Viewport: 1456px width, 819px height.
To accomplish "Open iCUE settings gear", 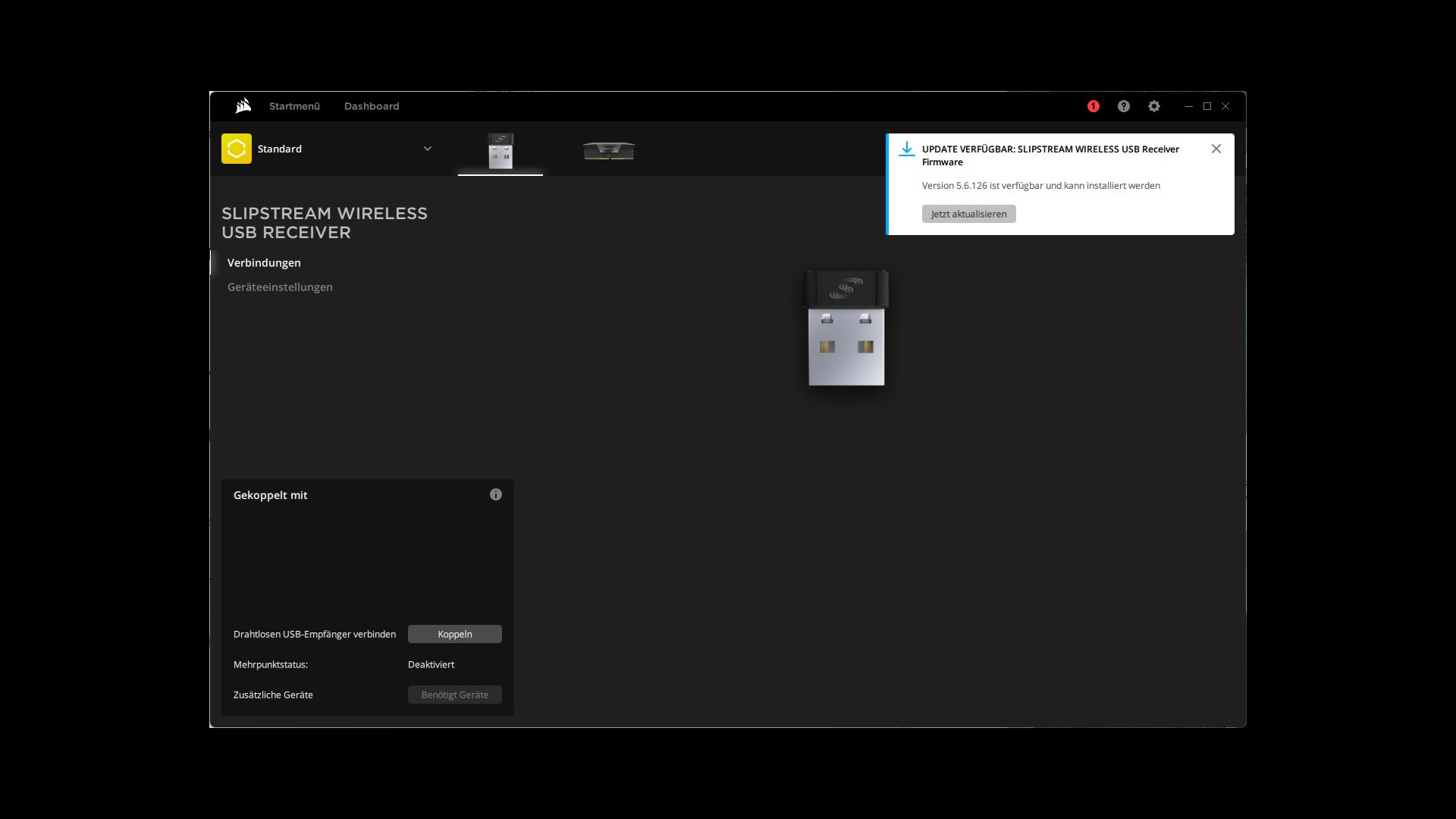I will pyautogui.click(x=1153, y=106).
